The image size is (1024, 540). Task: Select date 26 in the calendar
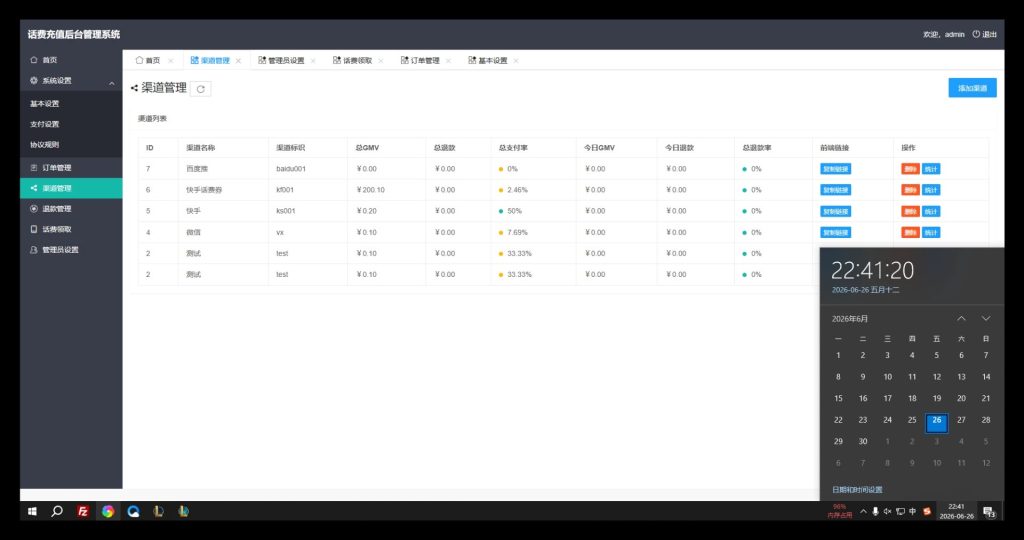coord(936,421)
